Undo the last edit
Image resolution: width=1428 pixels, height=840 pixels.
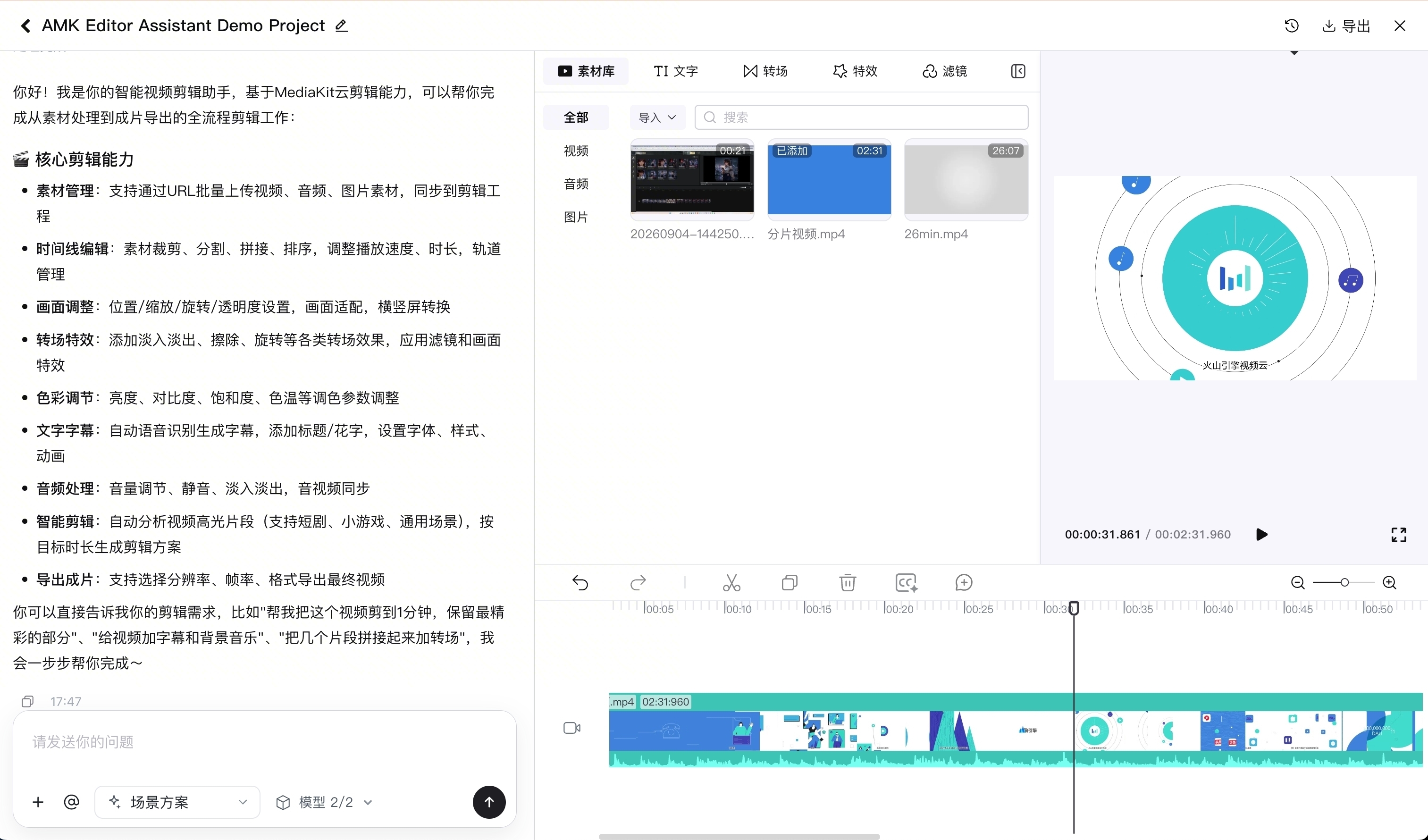coord(580,583)
